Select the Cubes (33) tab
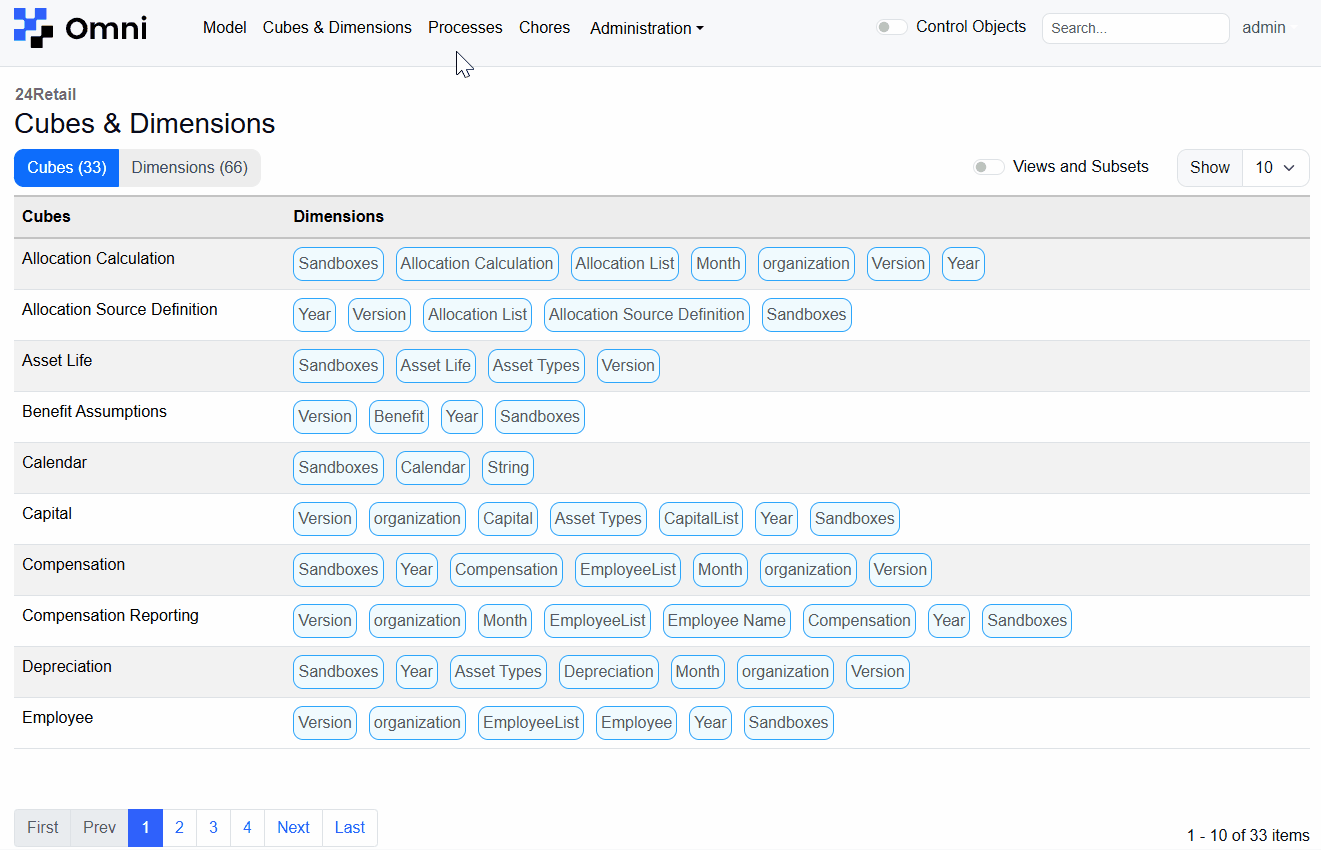1321x850 pixels. tap(66, 167)
